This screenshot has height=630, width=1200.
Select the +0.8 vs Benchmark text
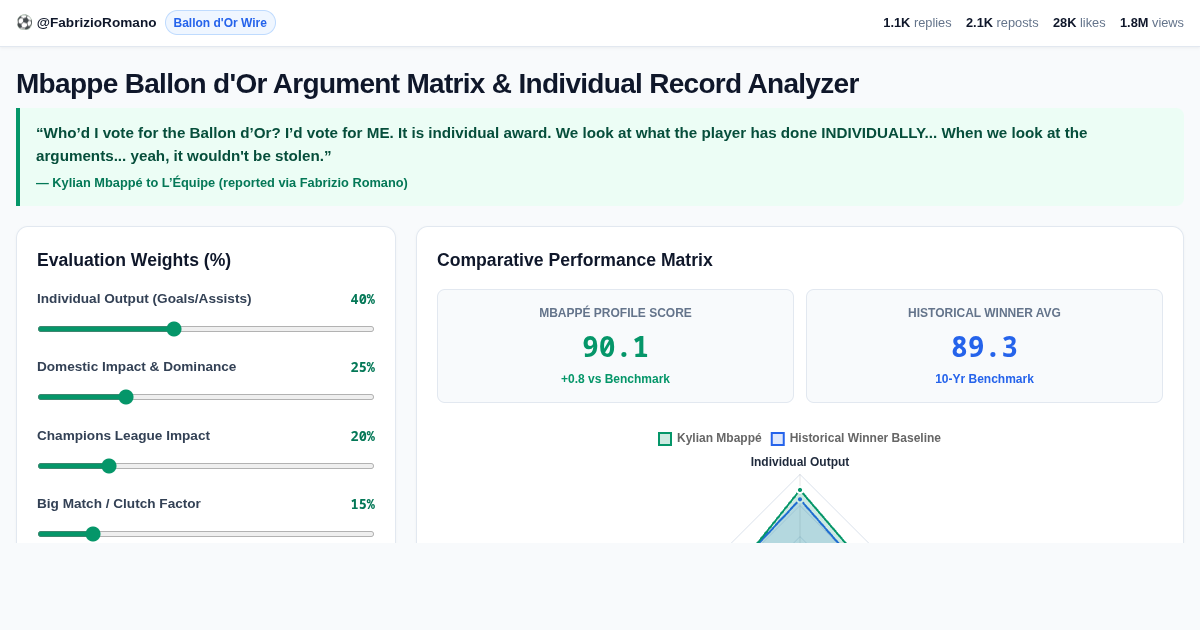point(615,379)
